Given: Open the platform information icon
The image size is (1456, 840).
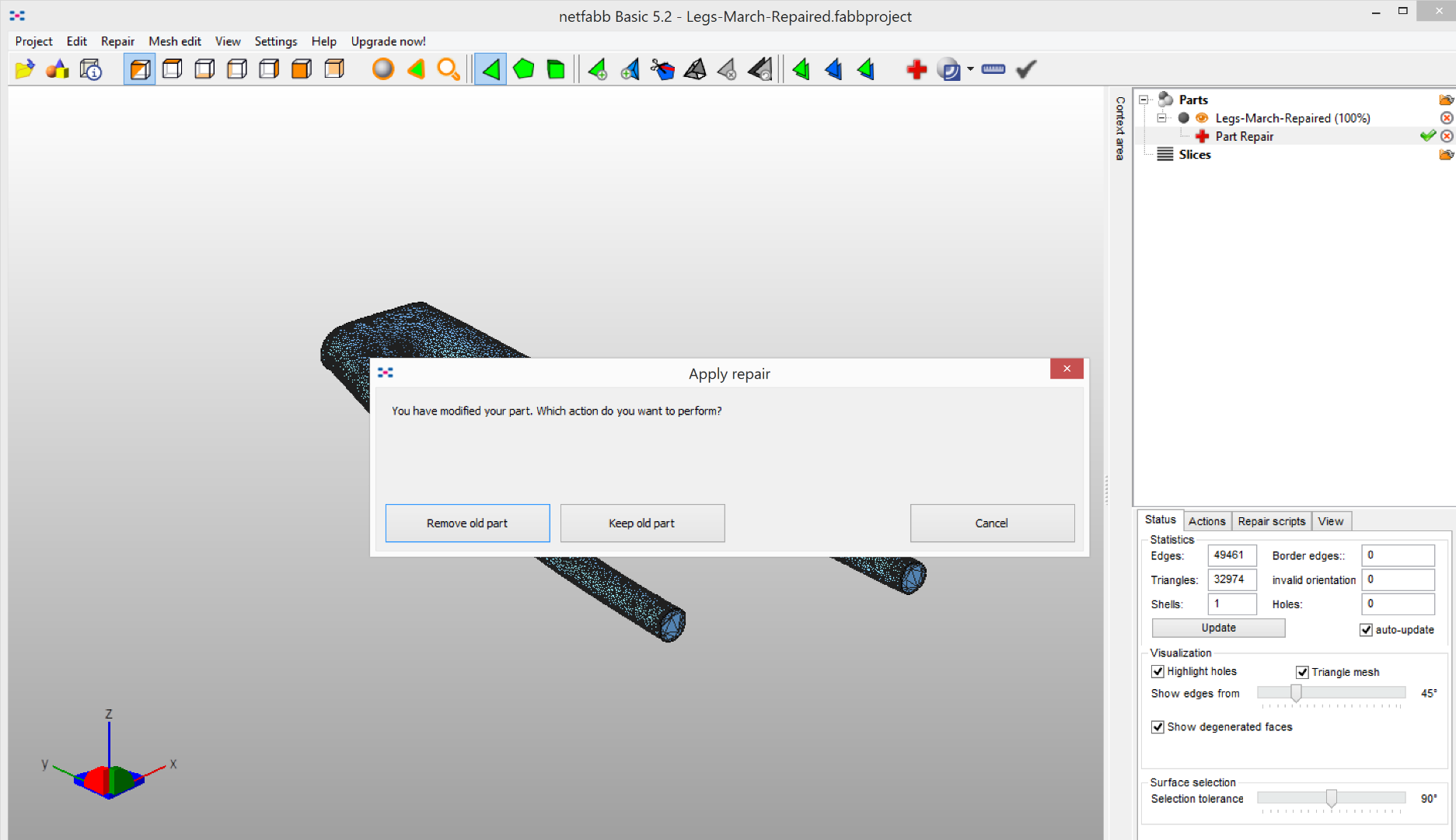Looking at the screenshot, I should pyautogui.click(x=91, y=69).
